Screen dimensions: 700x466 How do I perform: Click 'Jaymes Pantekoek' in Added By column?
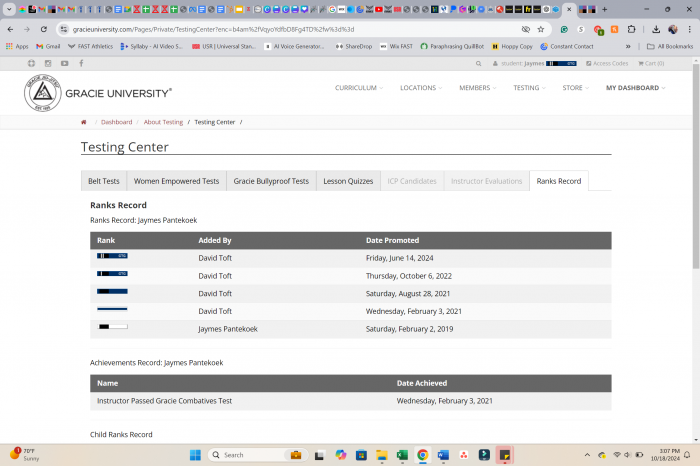click(x=228, y=329)
